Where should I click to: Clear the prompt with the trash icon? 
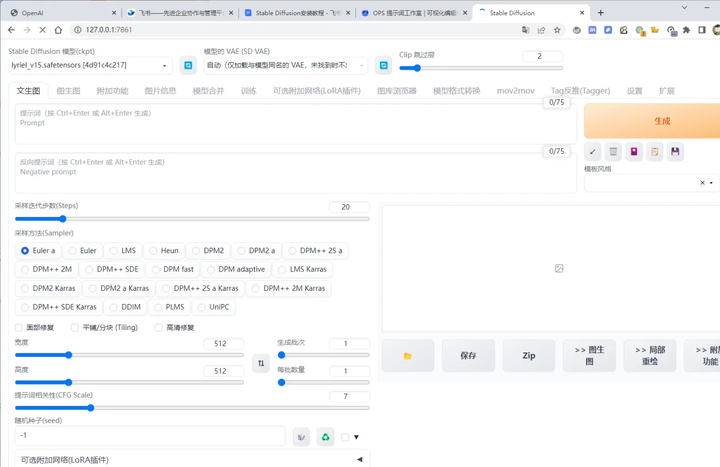pyautogui.click(x=613, y=152)
